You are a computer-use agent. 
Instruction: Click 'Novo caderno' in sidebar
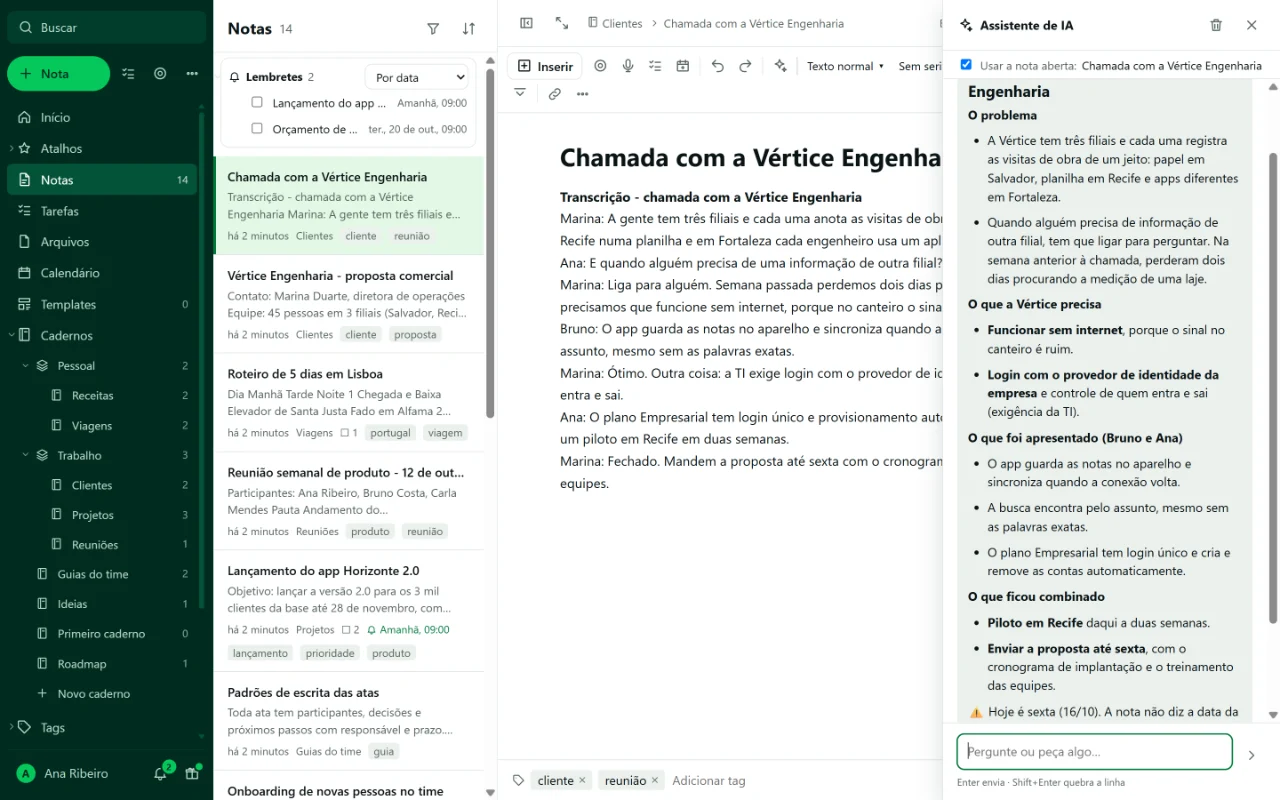[x=94, y=693]
